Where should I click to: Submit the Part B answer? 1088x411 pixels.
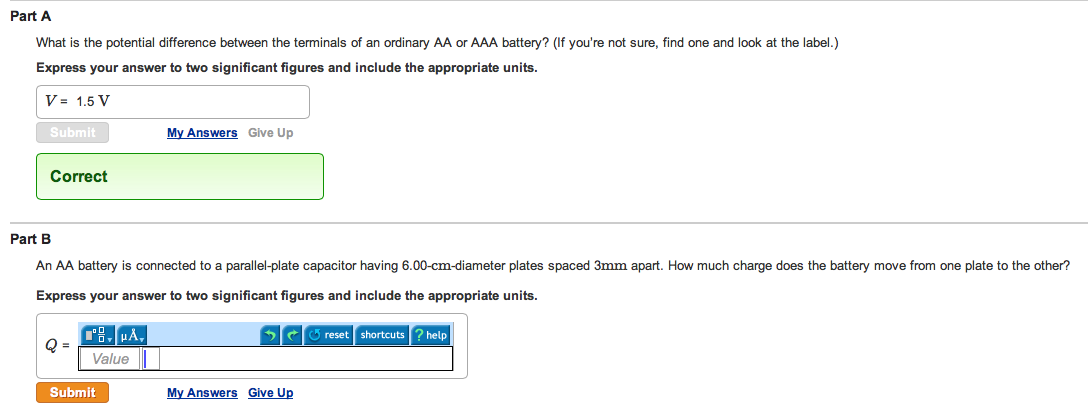pos(72,392)
